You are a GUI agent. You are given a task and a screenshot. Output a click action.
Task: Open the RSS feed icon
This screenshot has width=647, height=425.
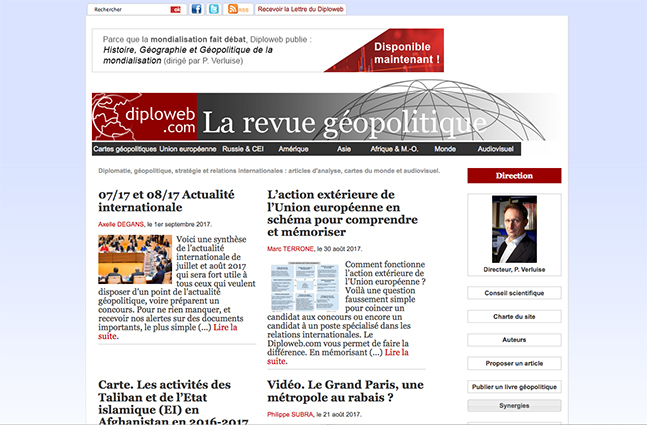[x=238, y=9]
